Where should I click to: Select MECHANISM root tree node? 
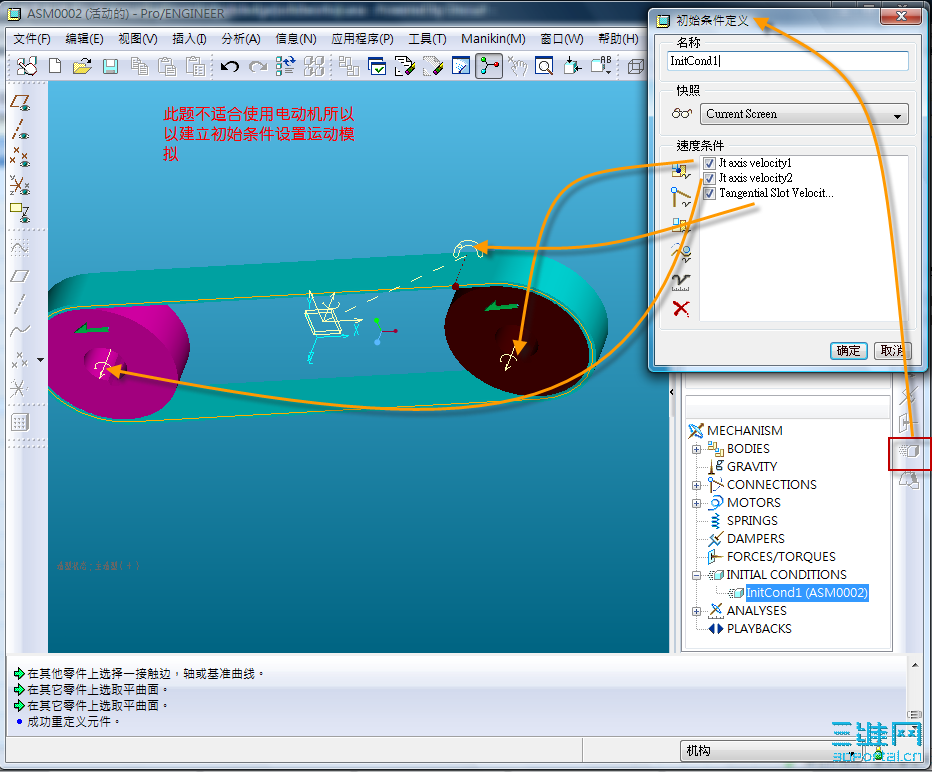pyautogui.click(x=744, y=431)
